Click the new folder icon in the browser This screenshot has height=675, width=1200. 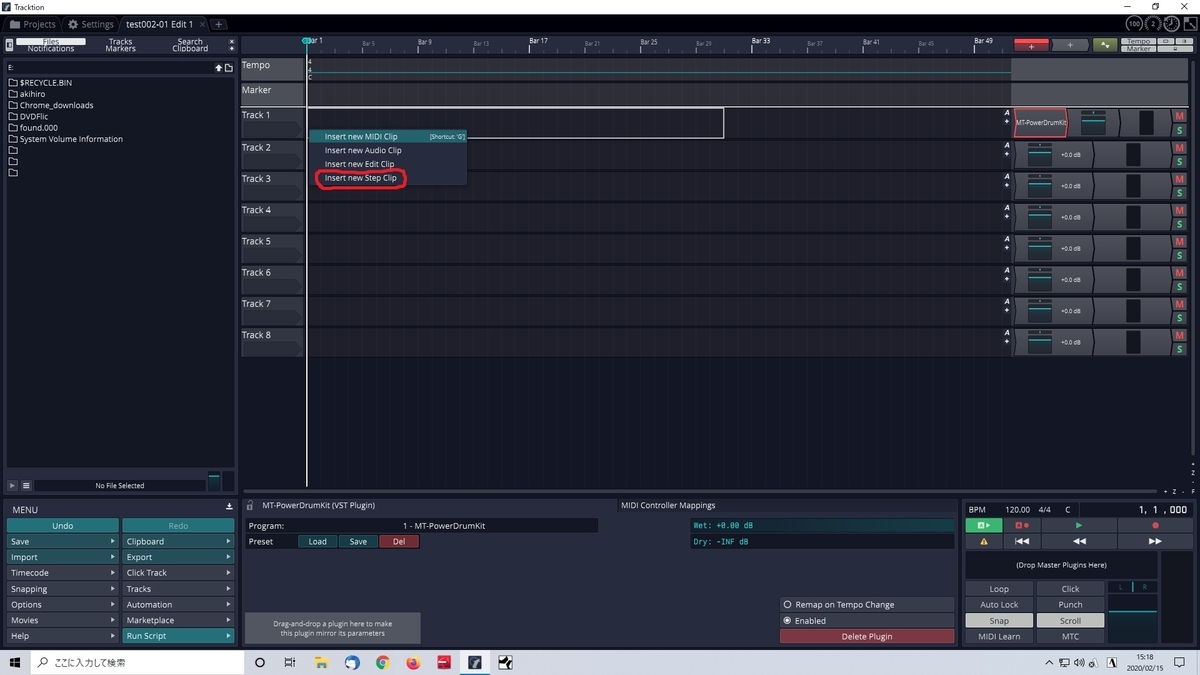point(229,68)
